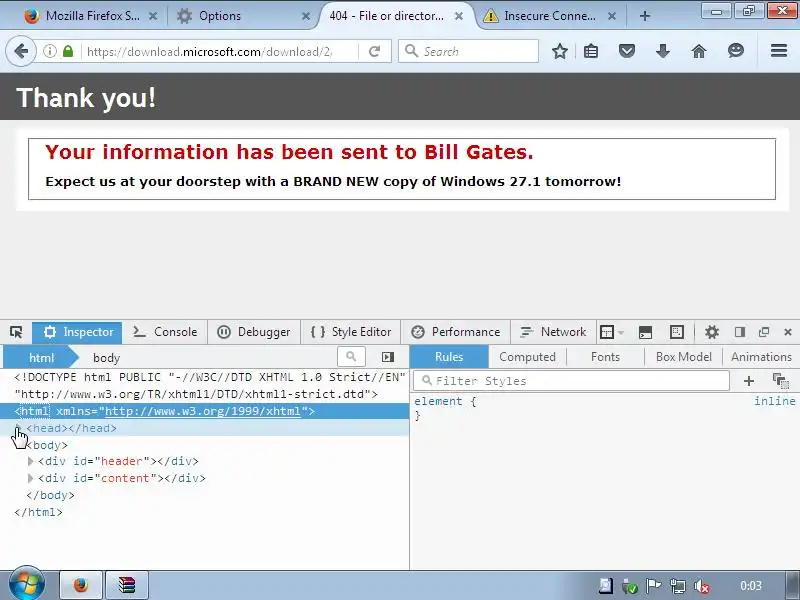This screenshot has width=800, height=600.
Task: Show bookmarks list icon
Action: coord(591,51)
